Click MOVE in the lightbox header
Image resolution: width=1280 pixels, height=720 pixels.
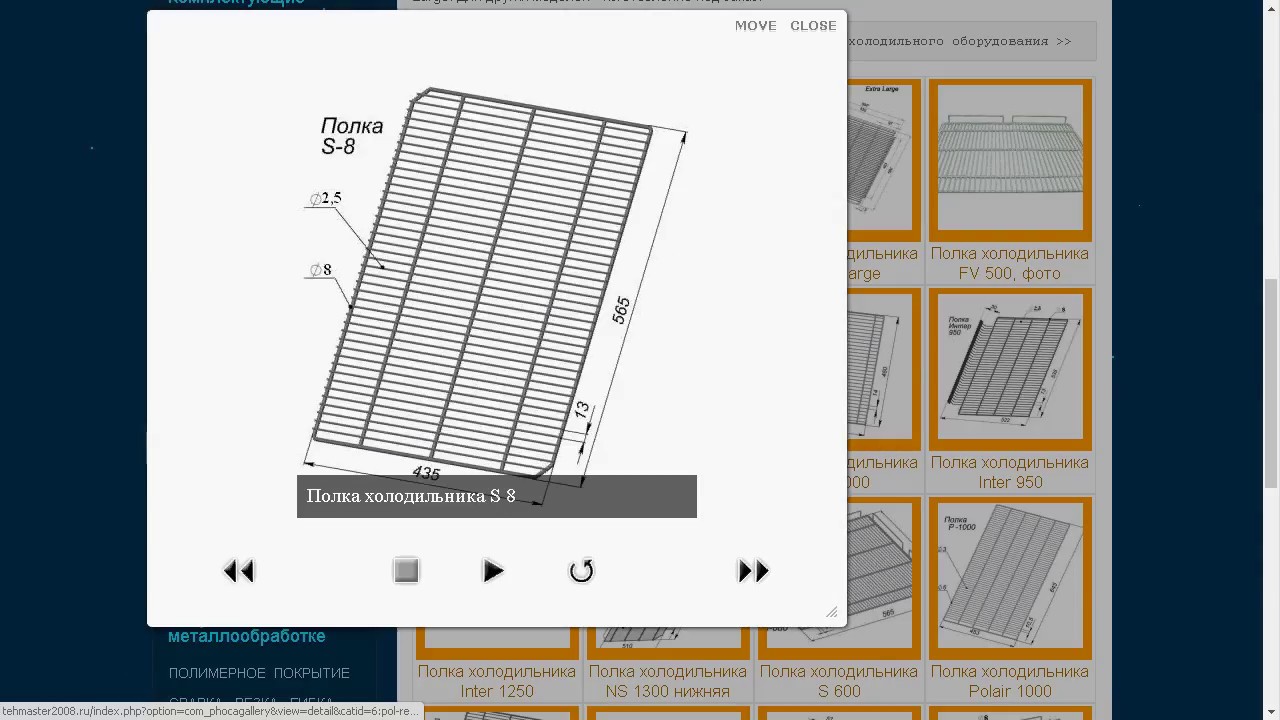pos(755,26)
